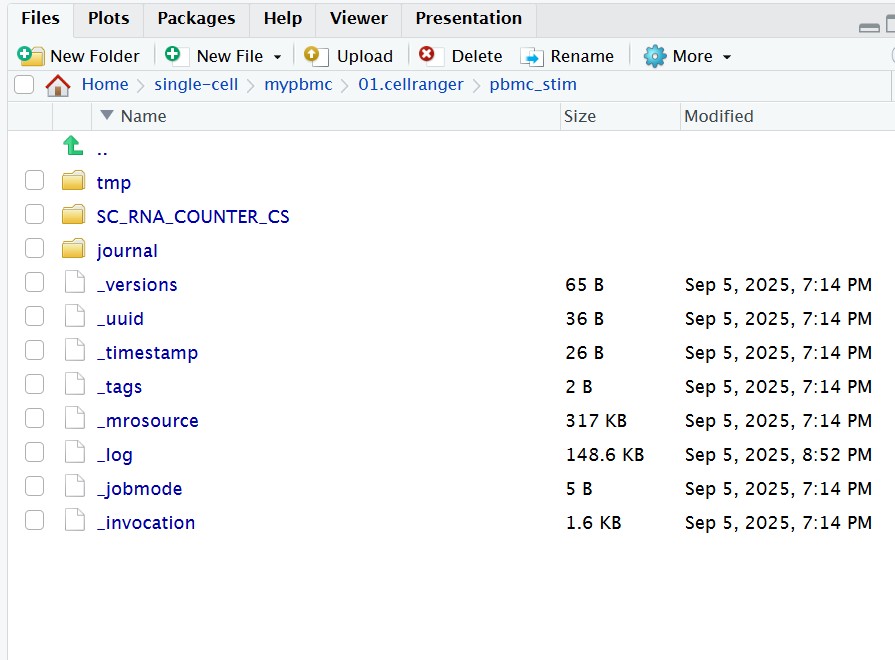Viewport: 895px width, 660px height.
Task: Open the _invocation file name
Action: 146,522
